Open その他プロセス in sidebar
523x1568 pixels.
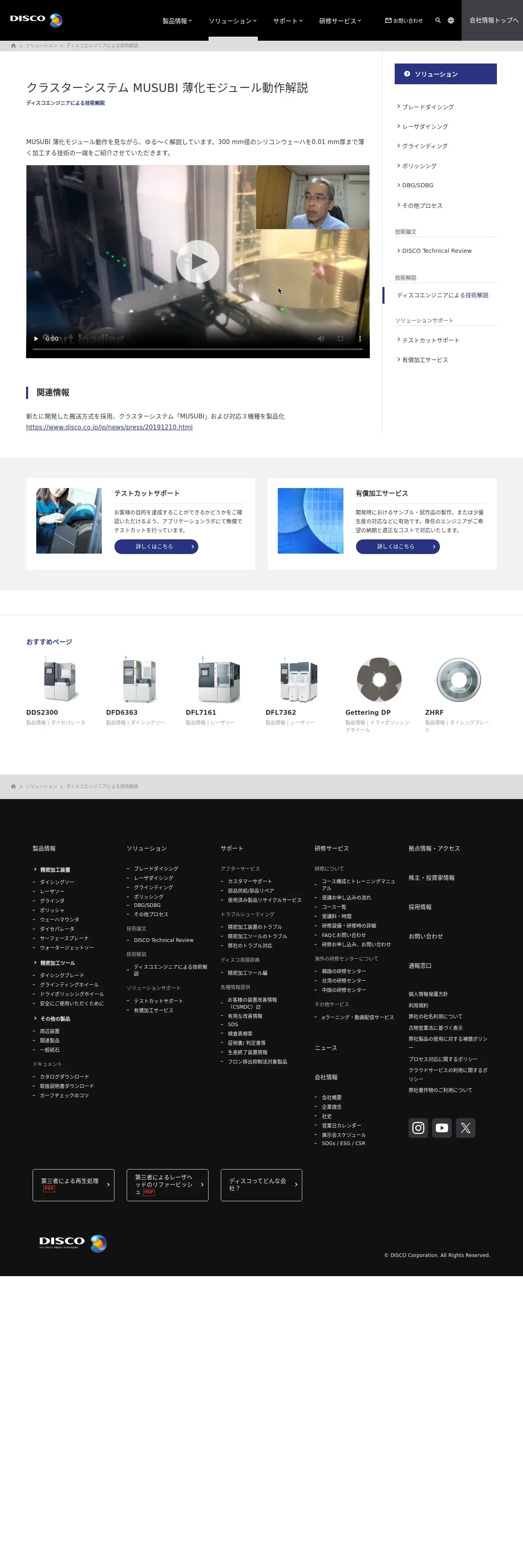(422, 205)
